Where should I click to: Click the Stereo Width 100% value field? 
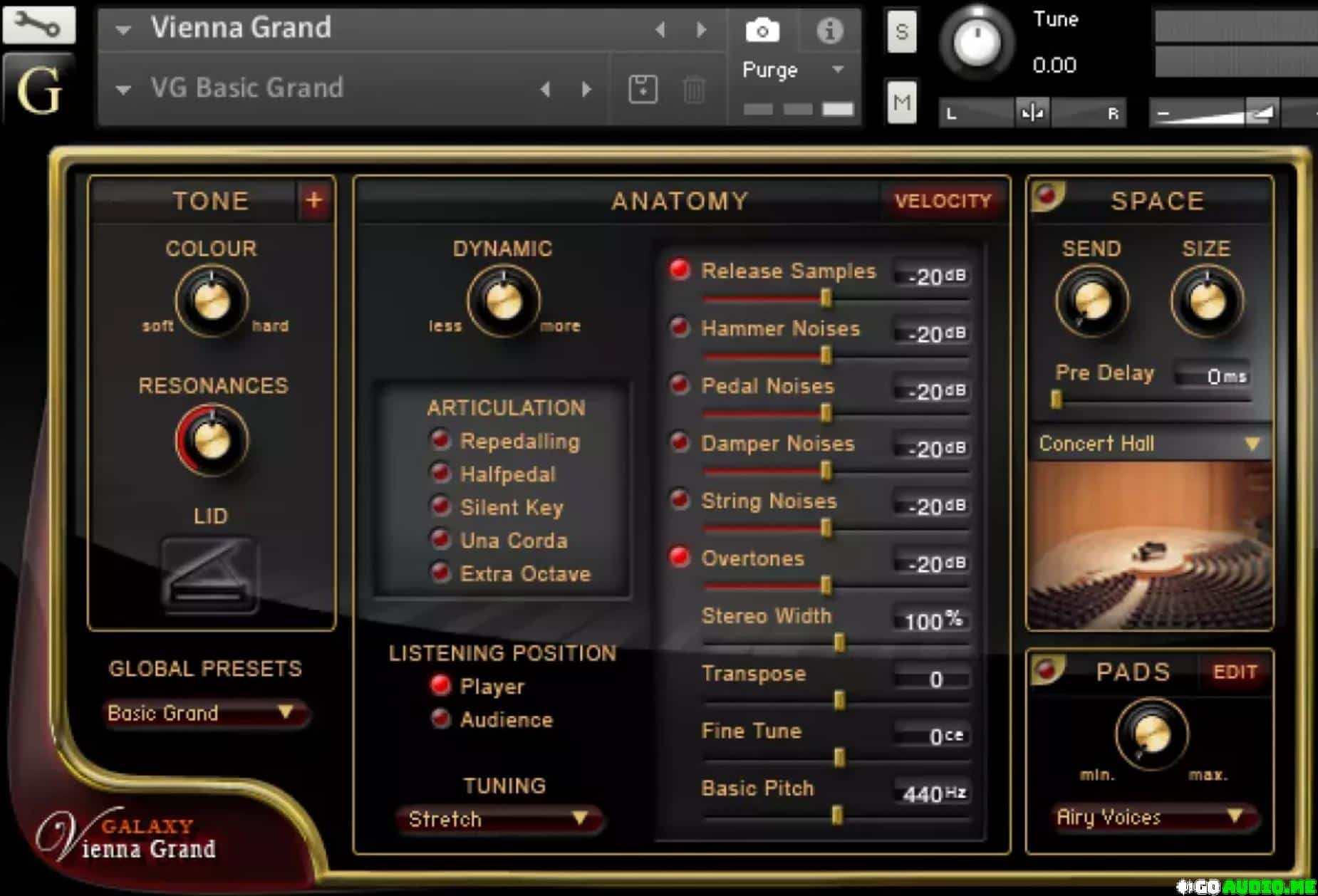pos(932,620)
